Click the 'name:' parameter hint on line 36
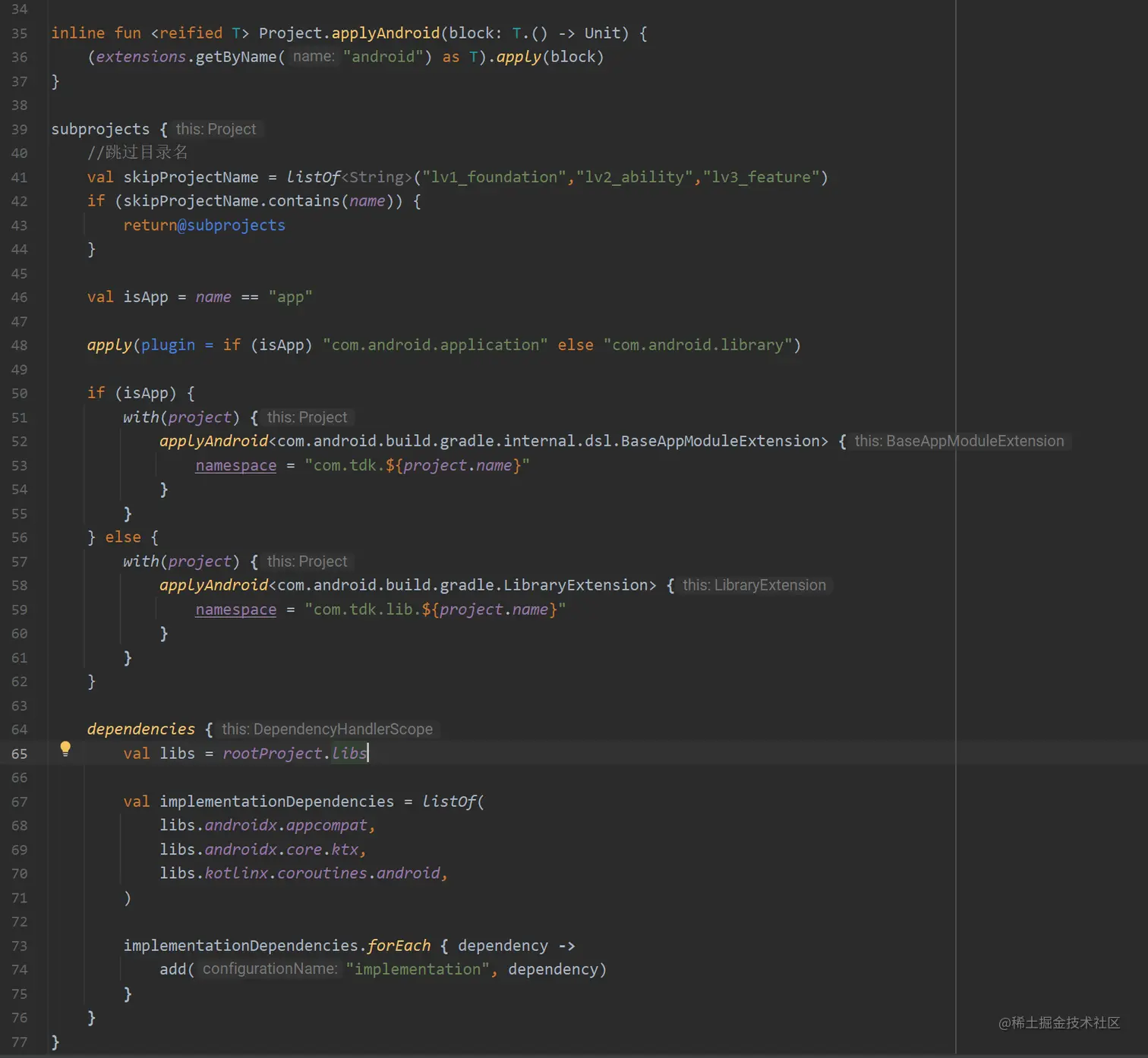The height and width of the screenshot is (1058, 1148). 314,57
